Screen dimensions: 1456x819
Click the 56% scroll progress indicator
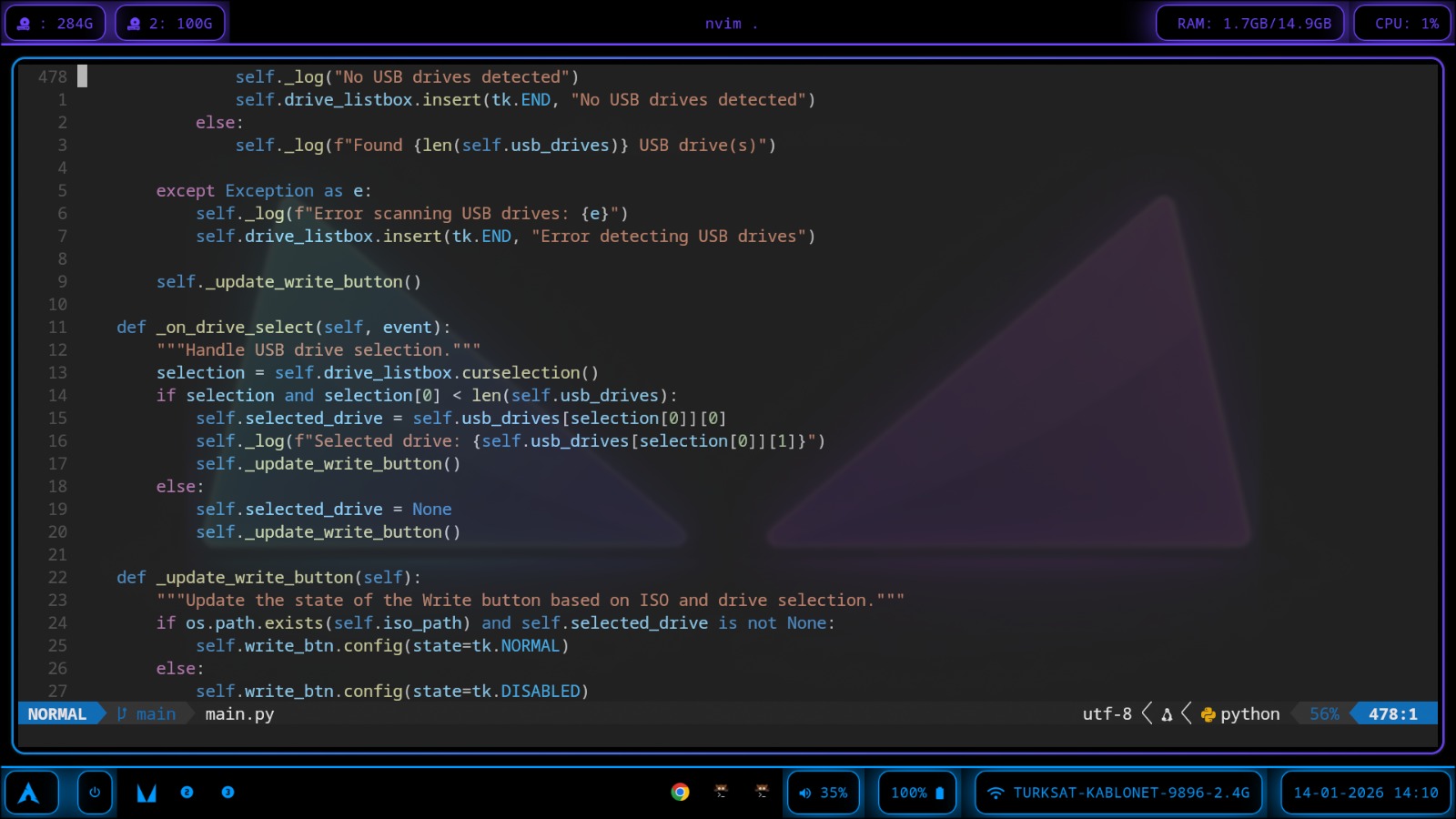(x=1321, y=713)
